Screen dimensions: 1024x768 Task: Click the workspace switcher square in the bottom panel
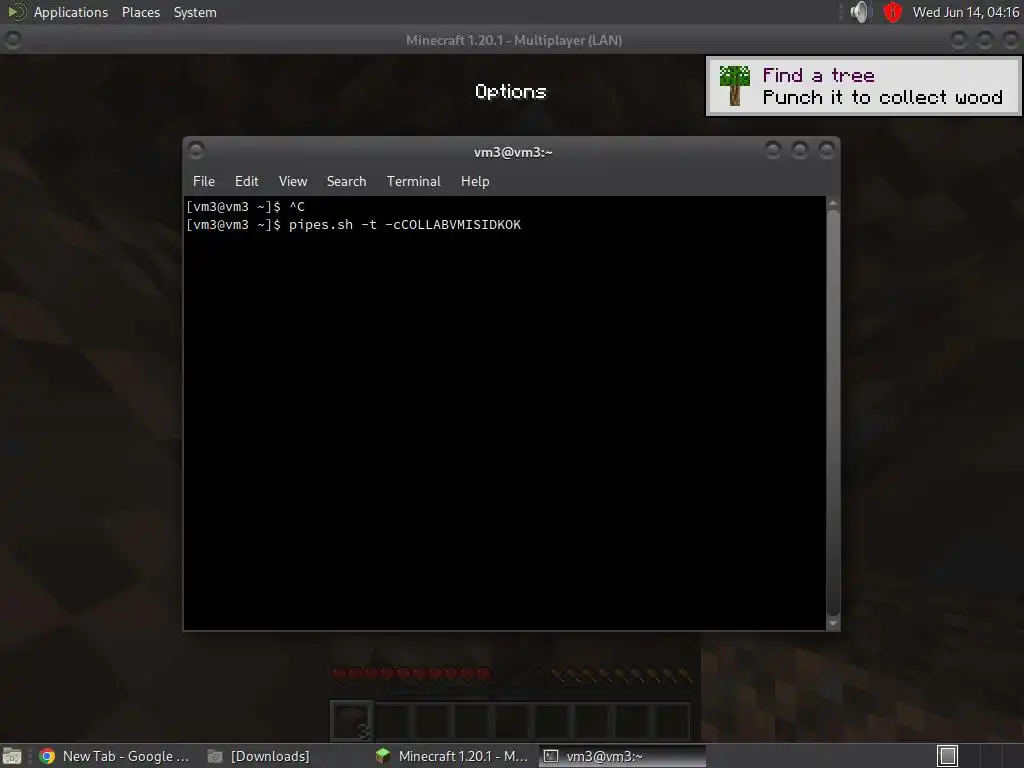[x=947, y=756]
